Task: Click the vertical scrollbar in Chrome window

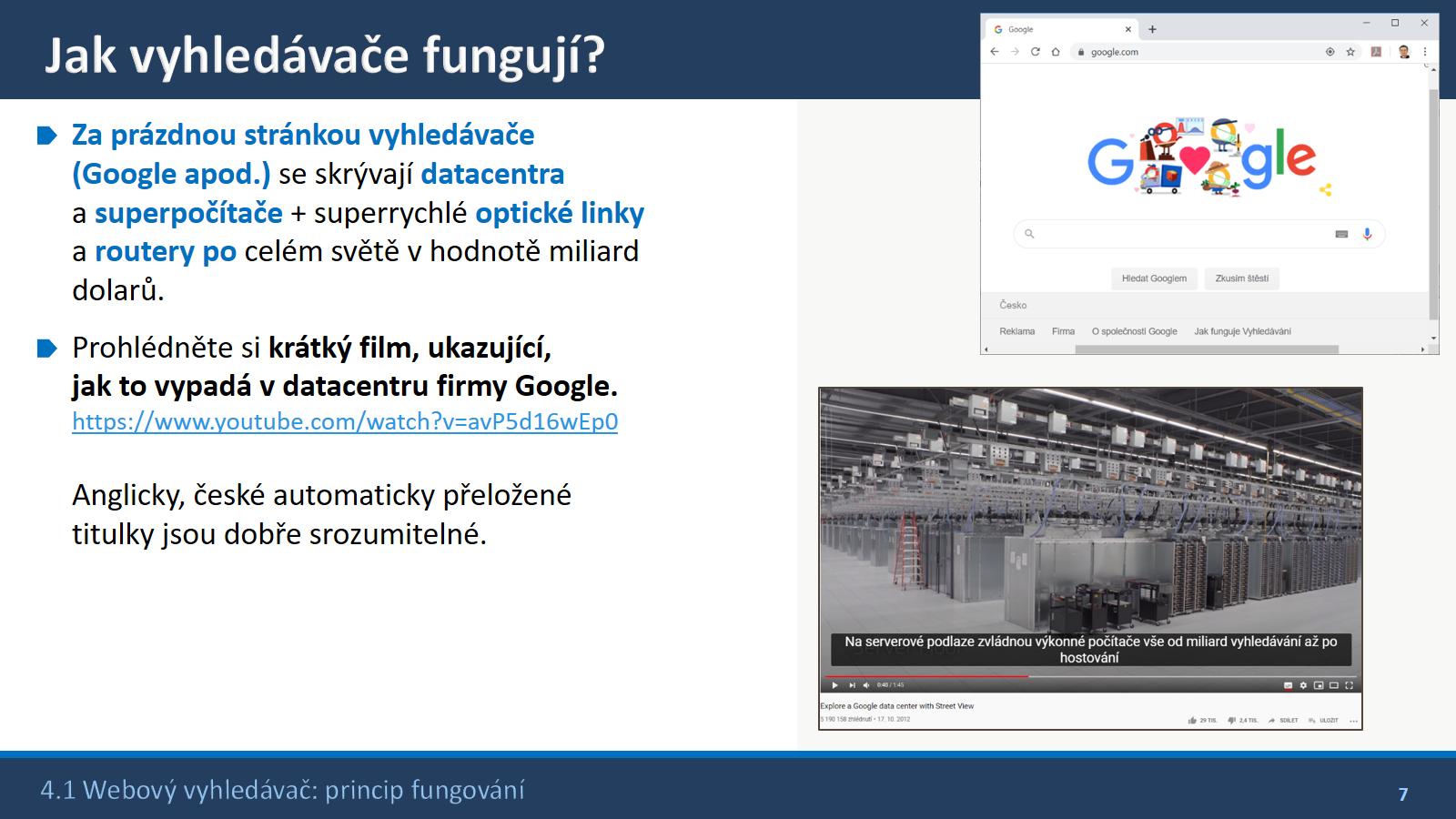Action: click(1433, 205)
